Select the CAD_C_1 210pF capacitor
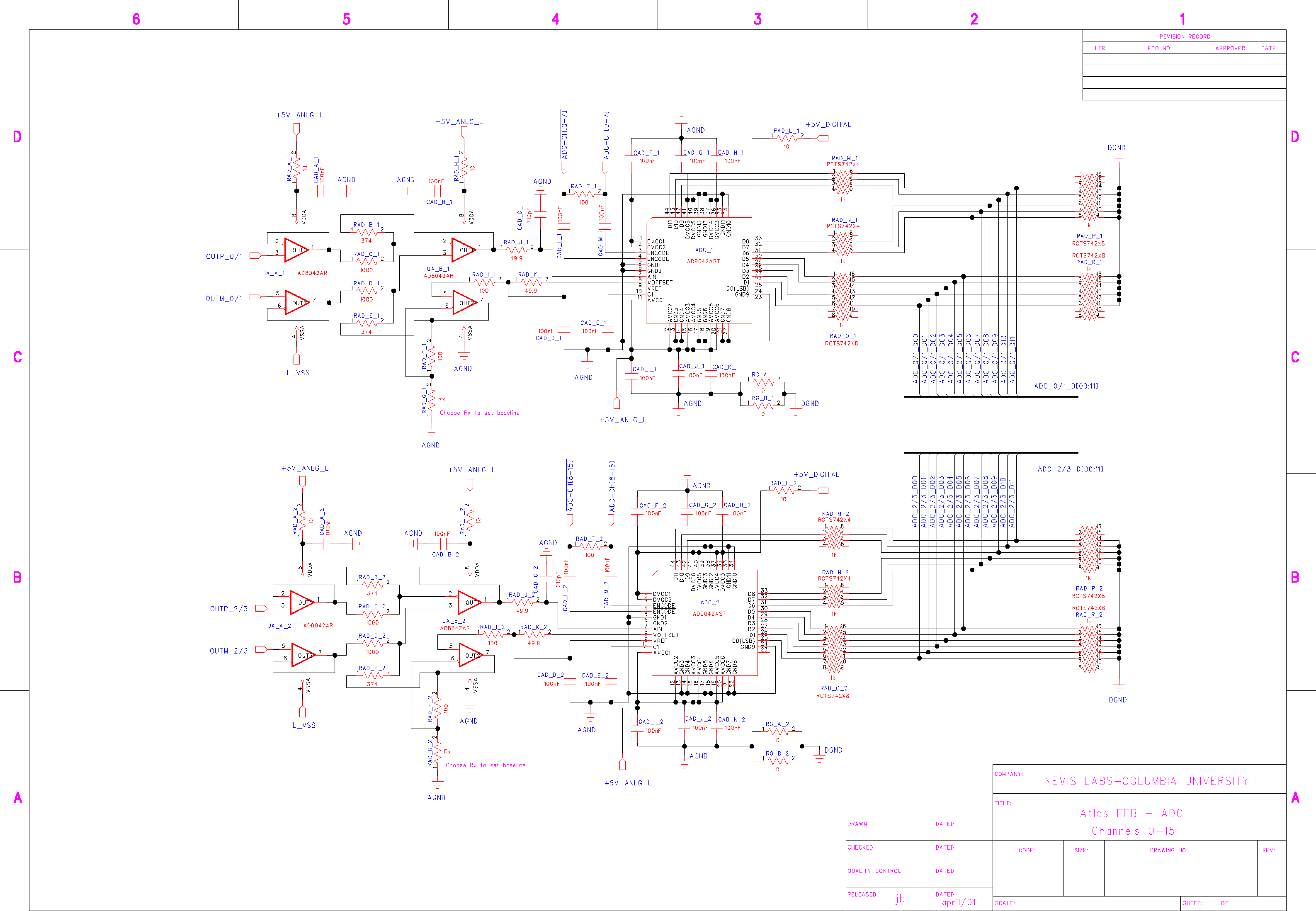The height and width of the screenshot is (911, 1316). [540, 214]
